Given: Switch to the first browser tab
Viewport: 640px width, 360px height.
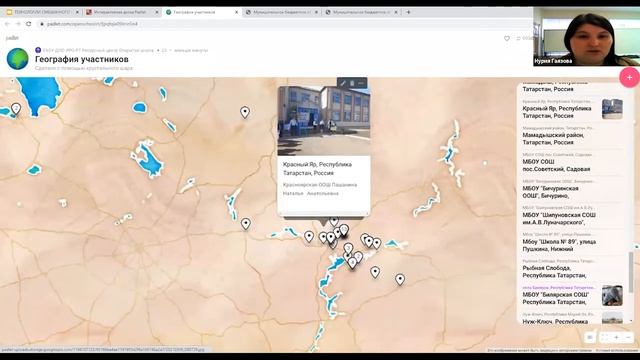Looking at the screenshot, I should point(41,12).
